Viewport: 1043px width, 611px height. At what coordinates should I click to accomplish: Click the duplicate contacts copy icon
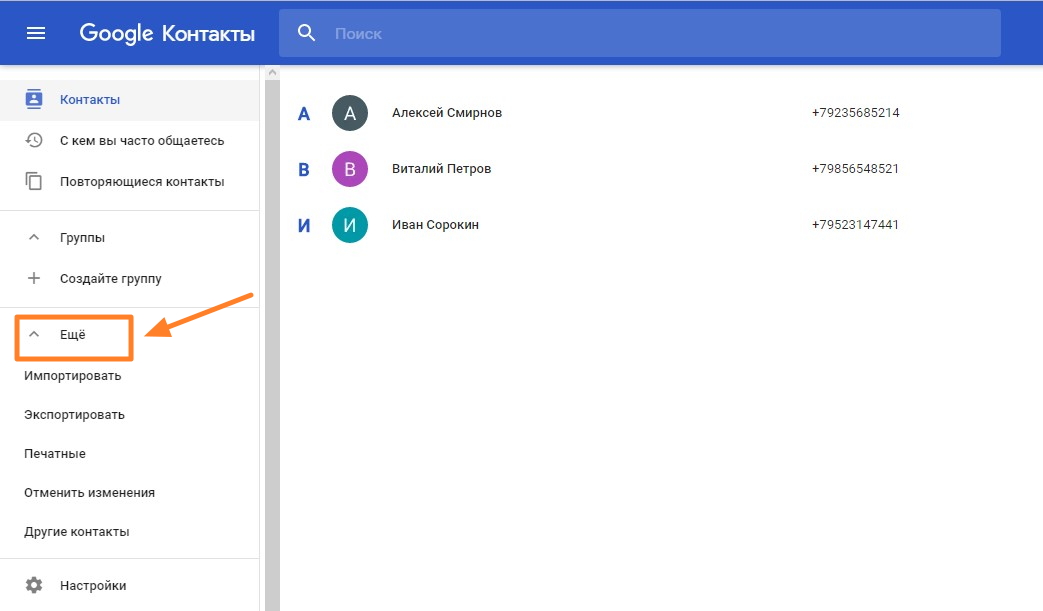point(34,181)
